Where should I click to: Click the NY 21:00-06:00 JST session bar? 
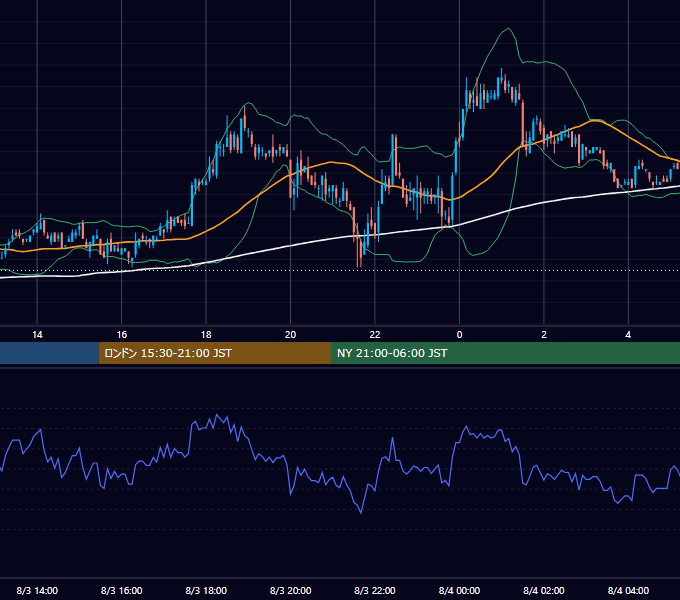coord(505,353)
